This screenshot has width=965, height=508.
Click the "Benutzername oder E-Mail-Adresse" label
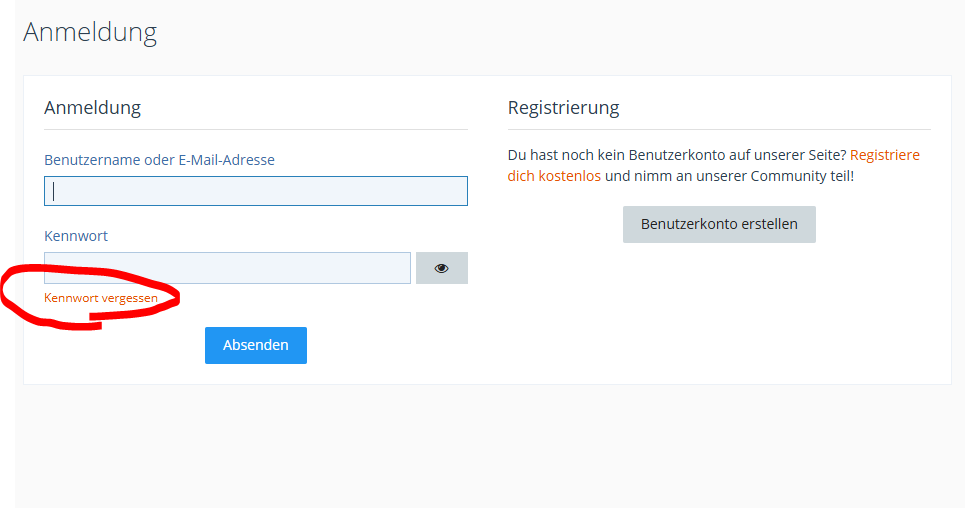[159, 159]
